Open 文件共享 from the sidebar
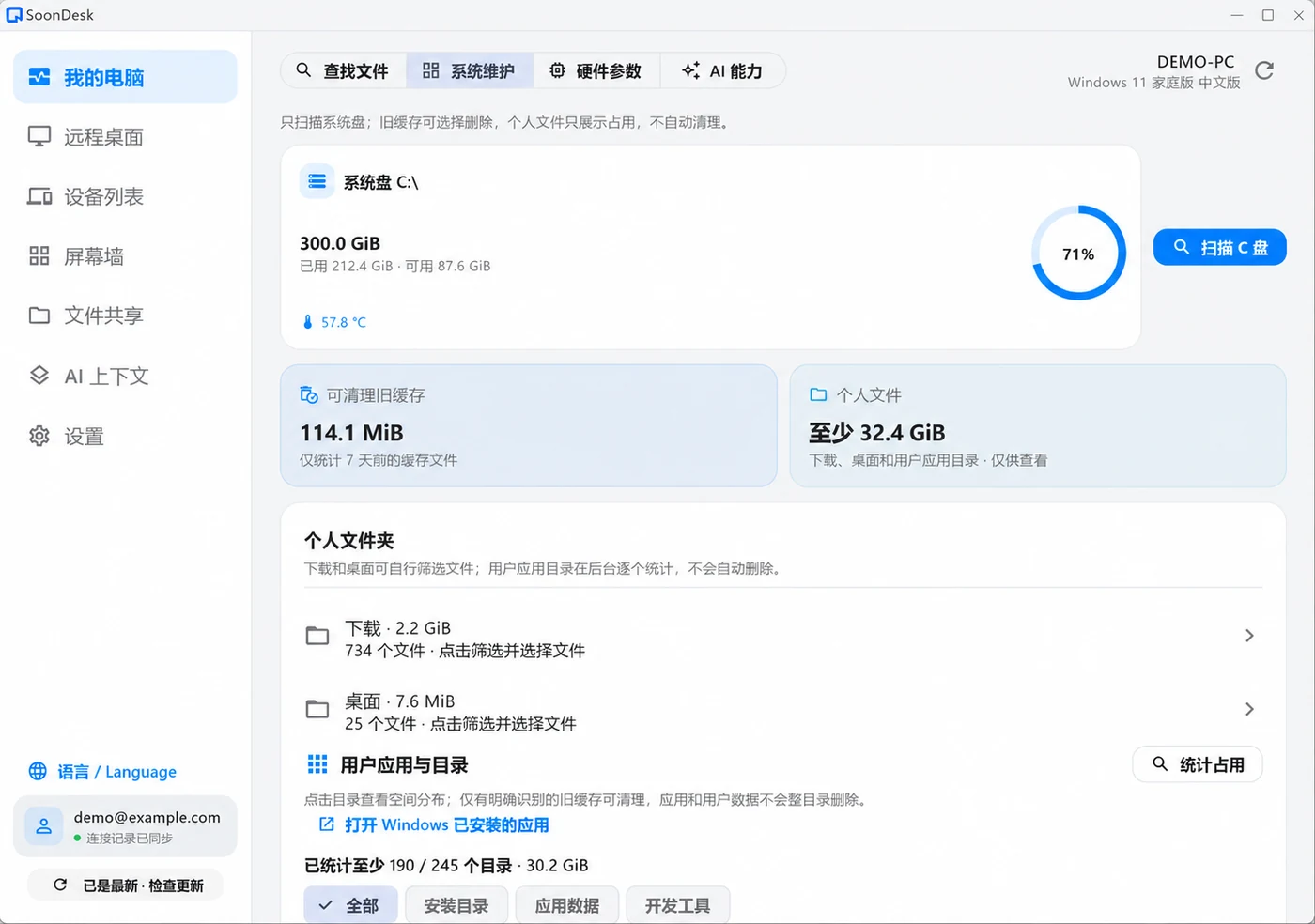 [x=125, y=316]
